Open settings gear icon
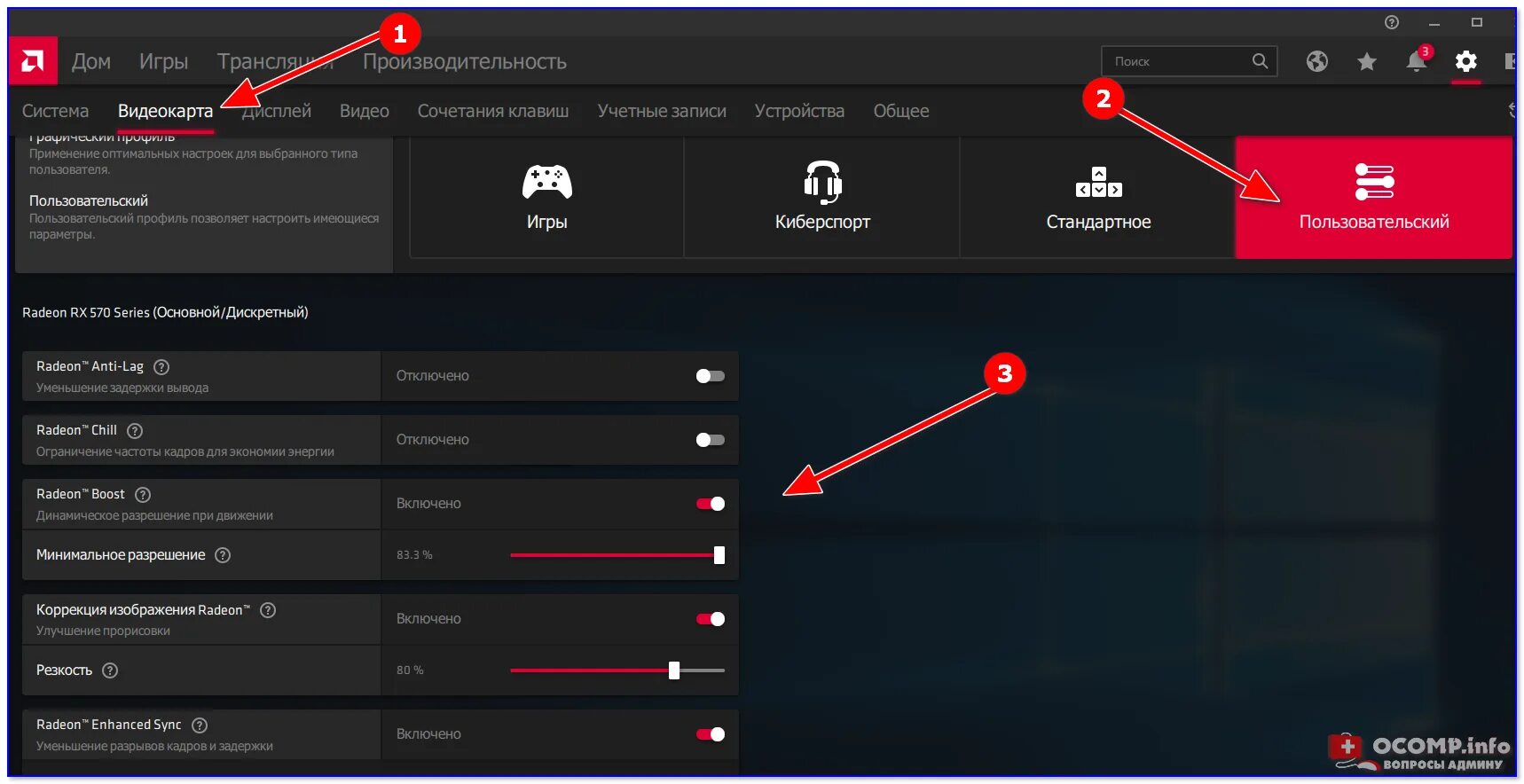1524x784 pixels. coord(1465,61)
